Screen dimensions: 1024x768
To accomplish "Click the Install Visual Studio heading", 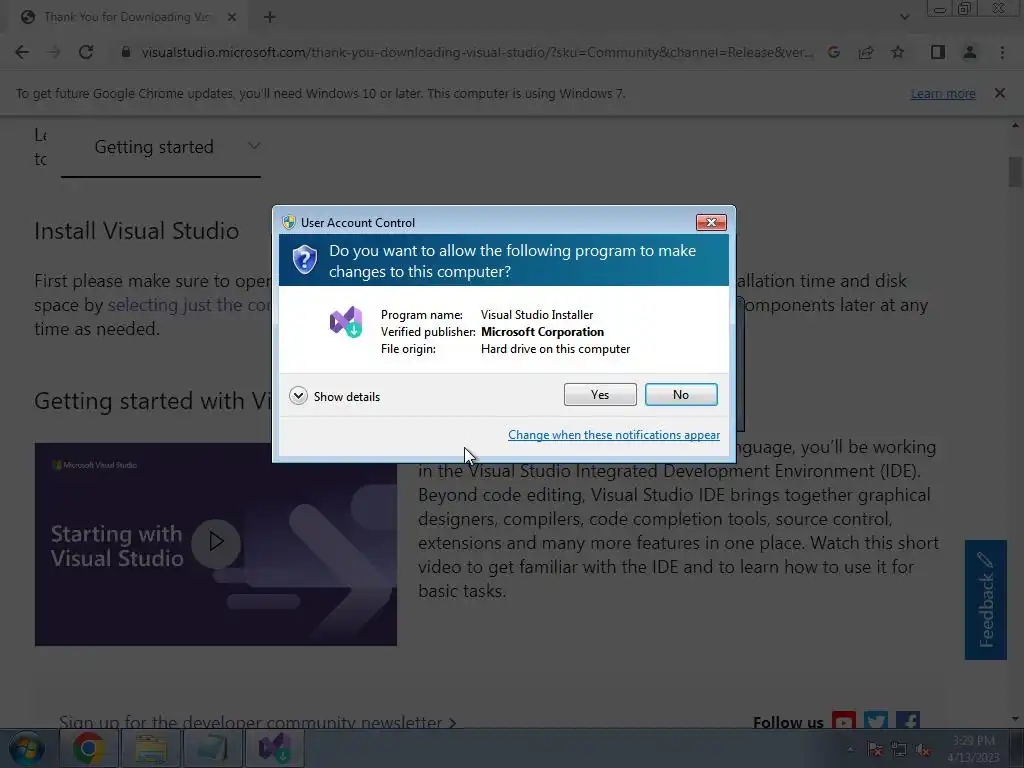I will coord(136,231).
